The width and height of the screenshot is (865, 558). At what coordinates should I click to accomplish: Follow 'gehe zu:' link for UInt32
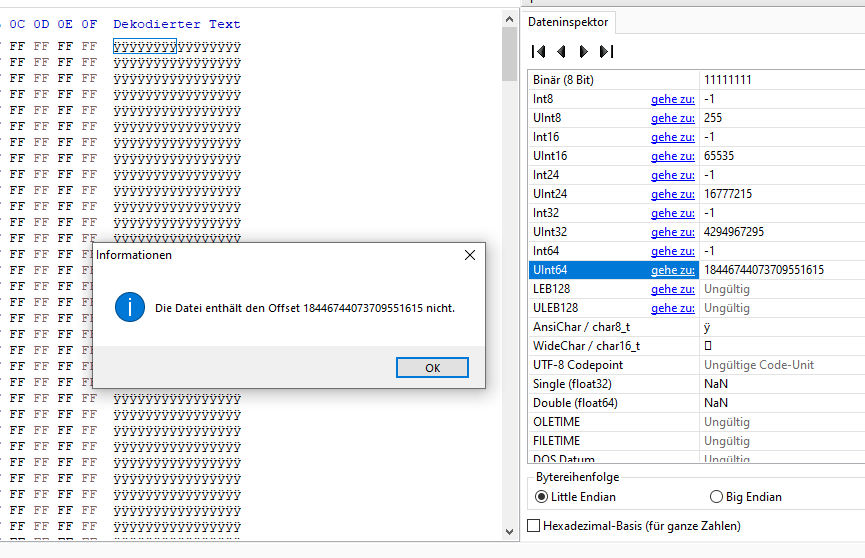click(x=672, y=232)
